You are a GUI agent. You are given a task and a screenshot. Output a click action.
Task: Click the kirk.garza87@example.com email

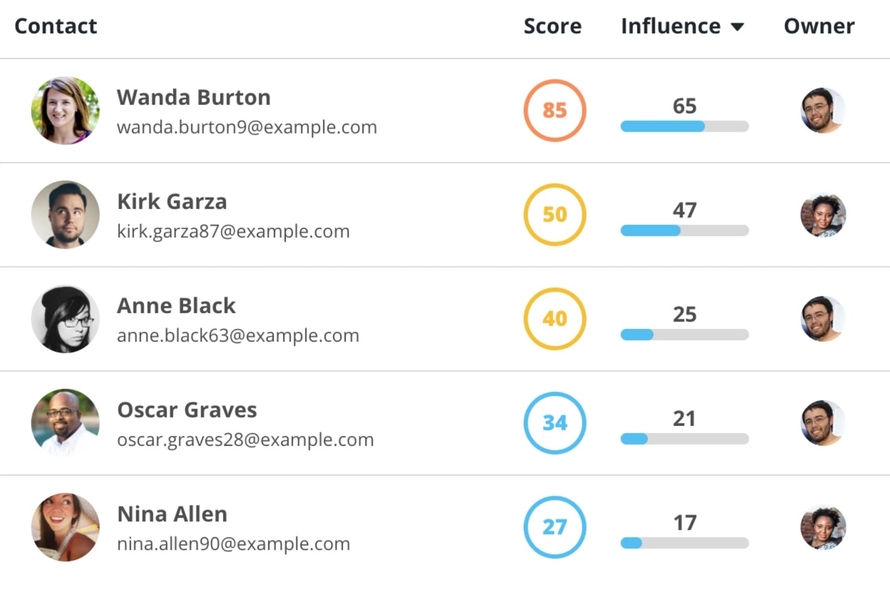point(233,231)
